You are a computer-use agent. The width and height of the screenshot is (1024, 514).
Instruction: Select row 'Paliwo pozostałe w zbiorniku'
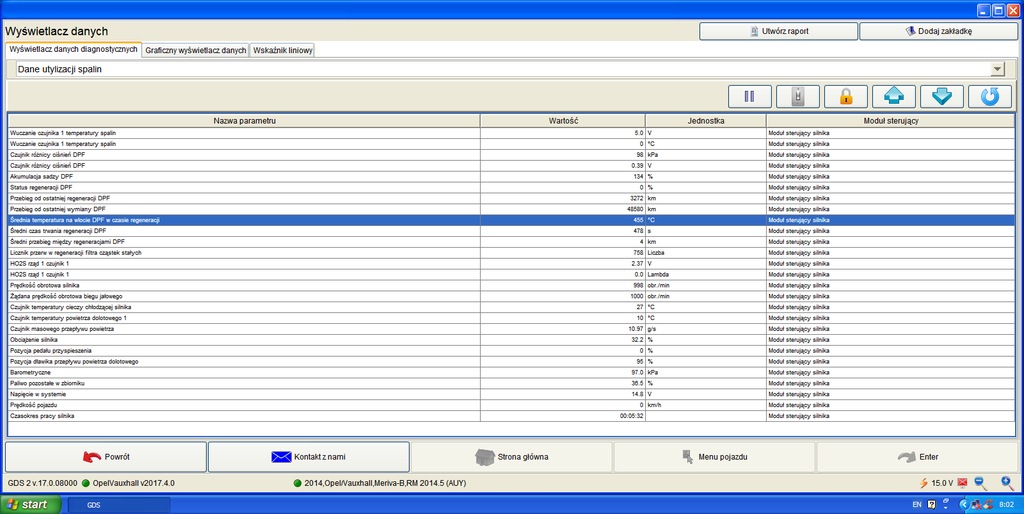[x=511, y=383]
